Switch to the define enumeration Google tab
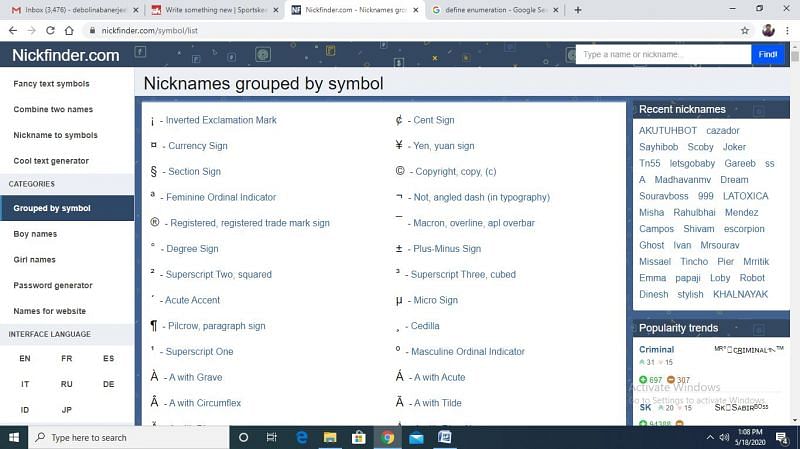Screen dimensions: 800x449 [488, 10]
